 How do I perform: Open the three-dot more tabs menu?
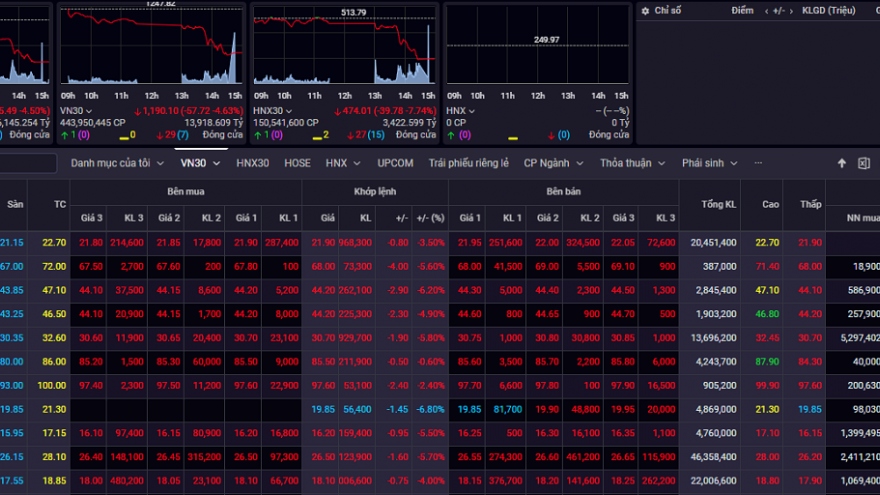click(758, 163)
